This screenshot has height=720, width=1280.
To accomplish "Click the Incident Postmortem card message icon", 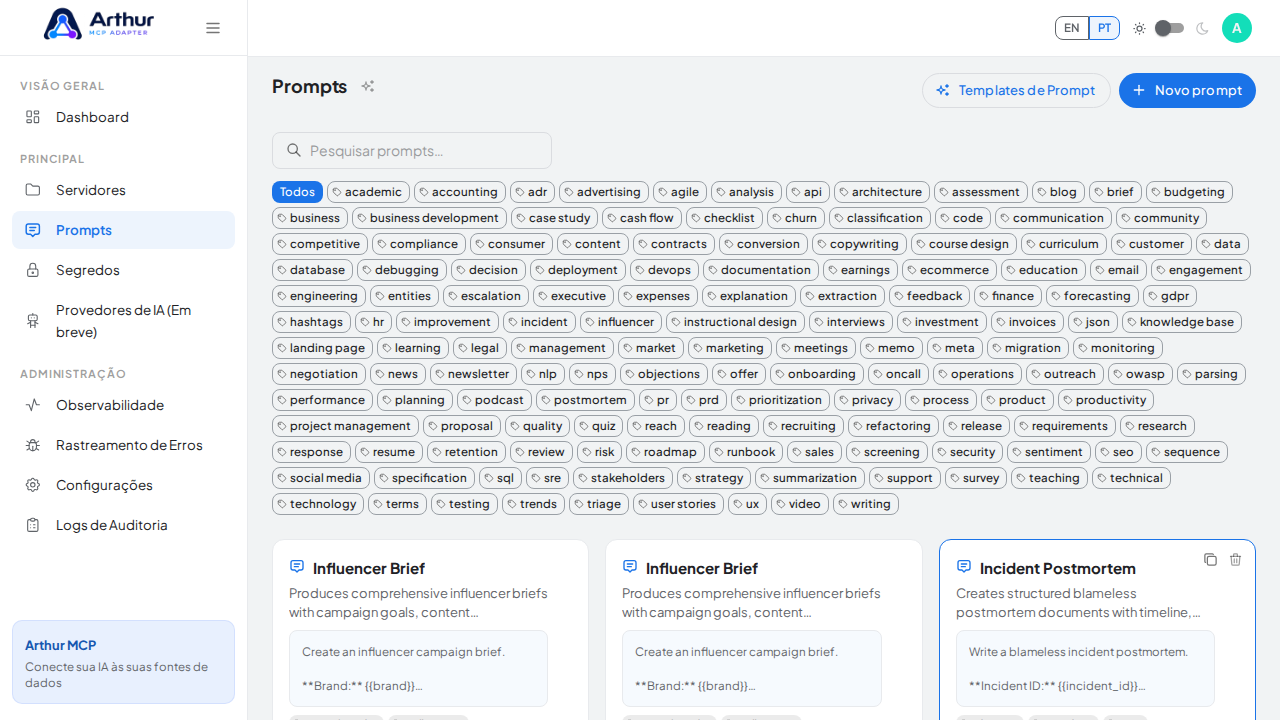I will (x=964, y=566).
